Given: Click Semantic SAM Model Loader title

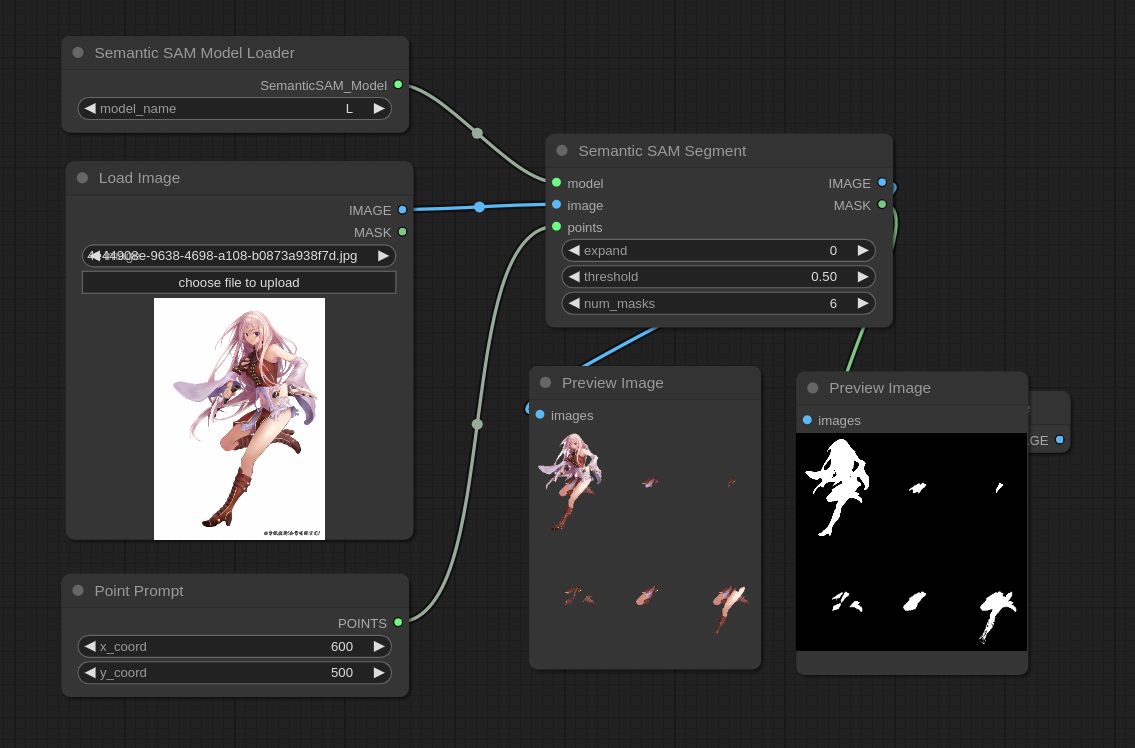Looking at the screenshot, I should tap(194, 53).
